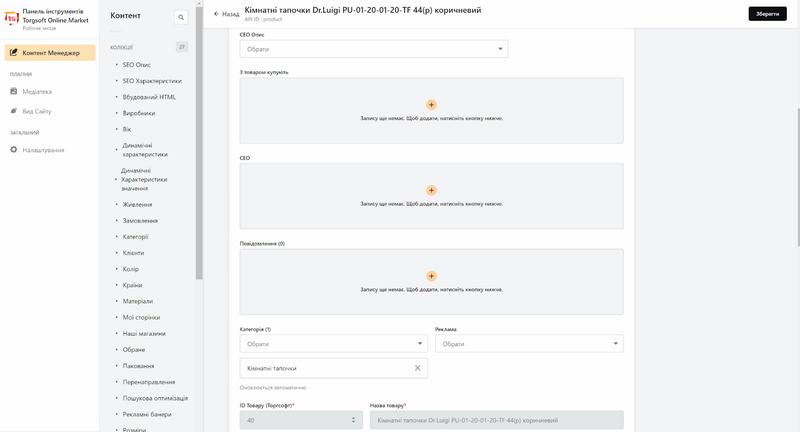Remove the 'Кімнатні тапочки' category tag
This screenshot has height=432, width=800.
coord(417,368)
